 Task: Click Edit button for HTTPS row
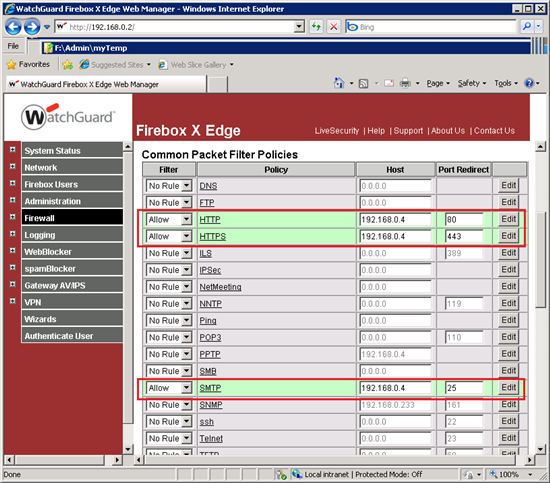pos(508,236)
